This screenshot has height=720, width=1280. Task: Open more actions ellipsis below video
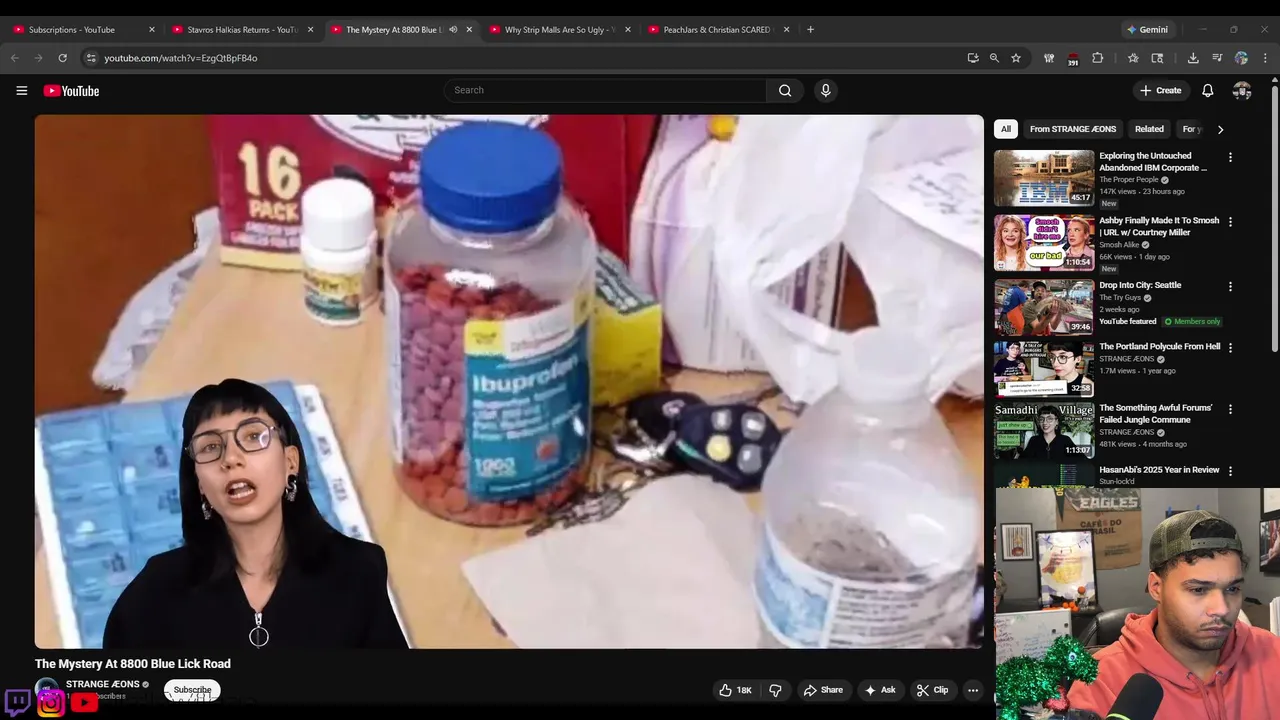[x=972, y=690]
